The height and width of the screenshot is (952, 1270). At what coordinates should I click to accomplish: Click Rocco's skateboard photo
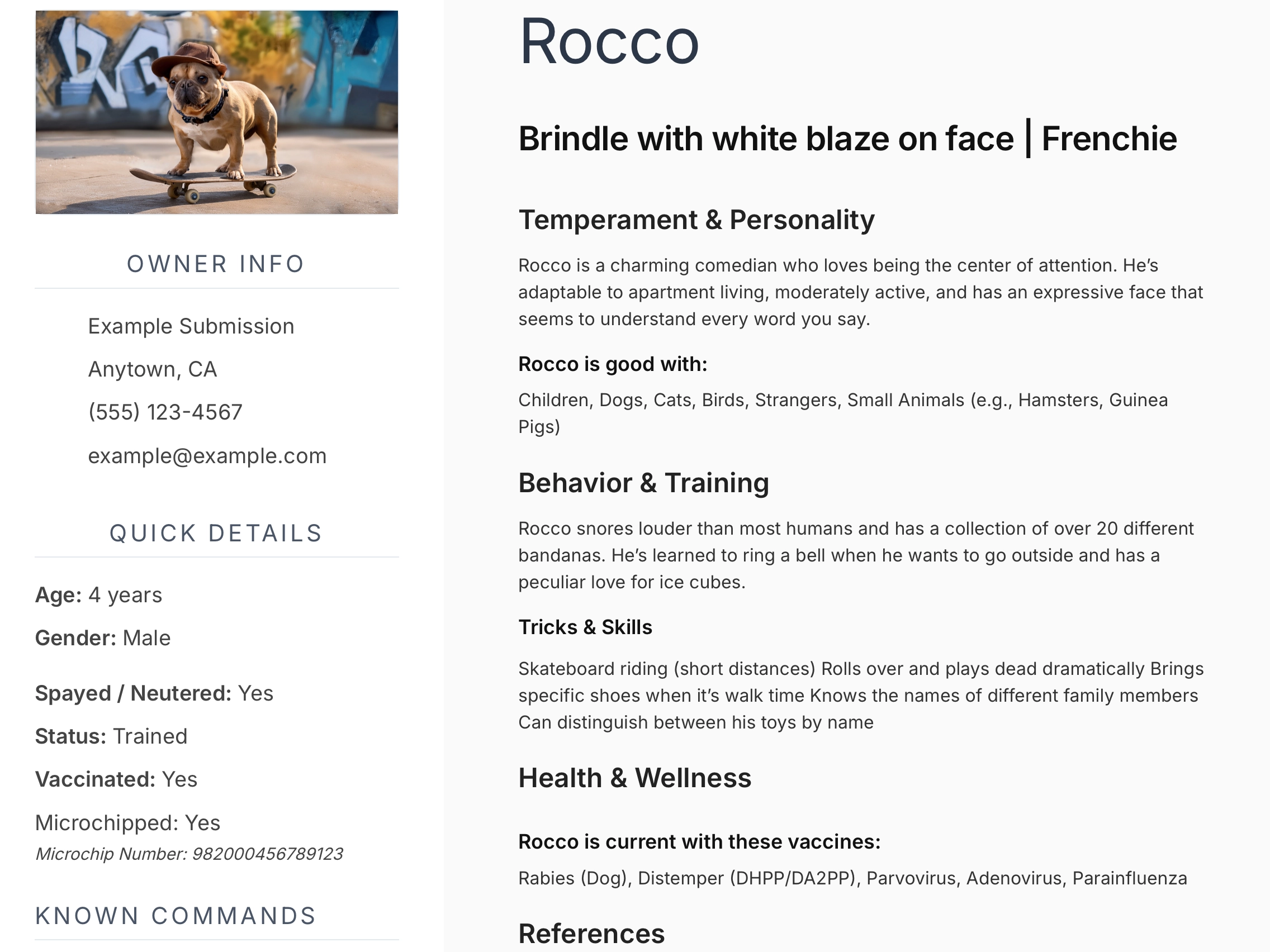(x=216, y=112)
